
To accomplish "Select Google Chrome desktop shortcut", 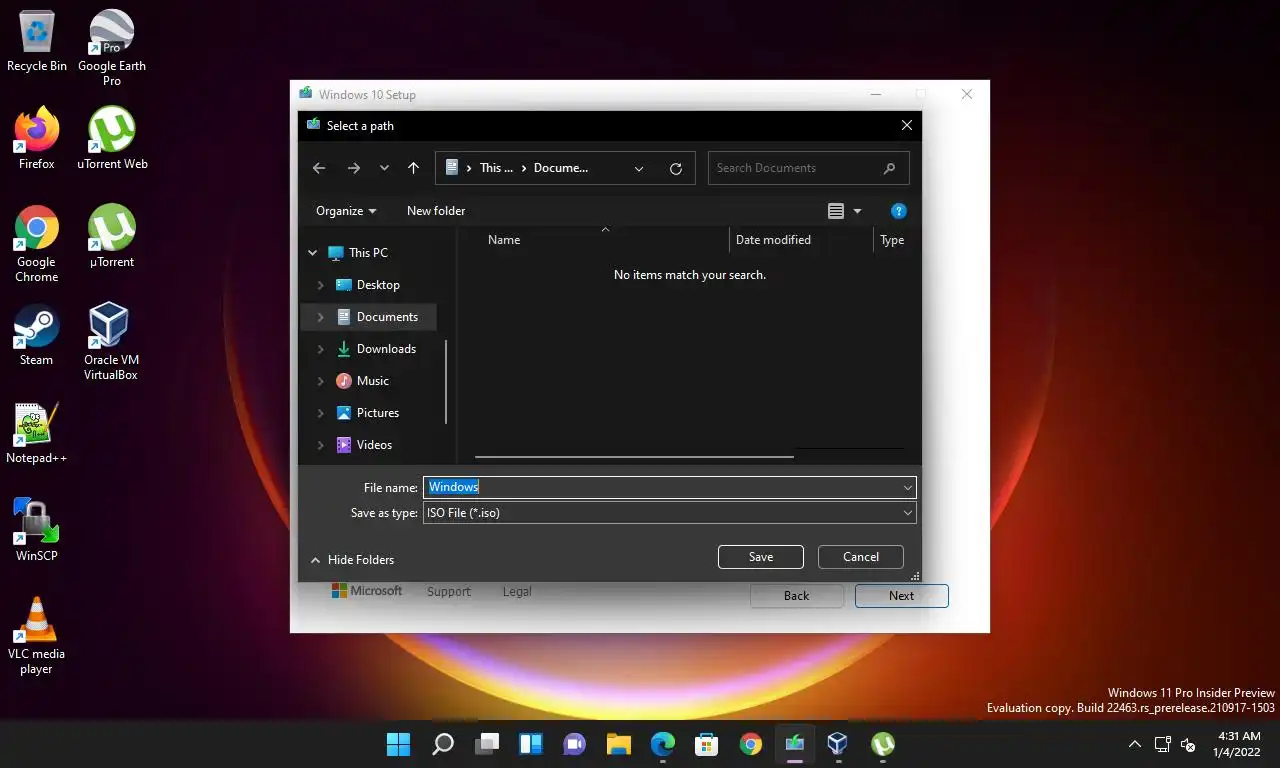I will point(37,244).
